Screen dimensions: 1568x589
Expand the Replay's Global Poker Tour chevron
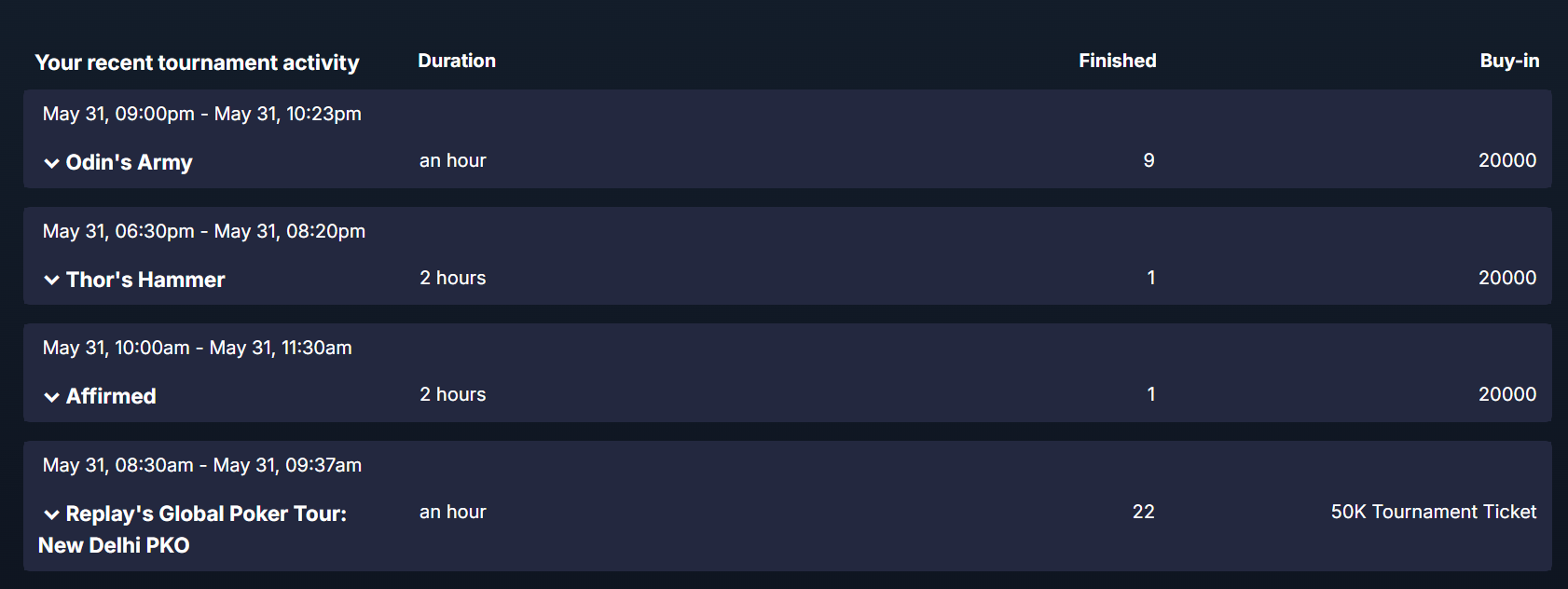click(51, 514)
